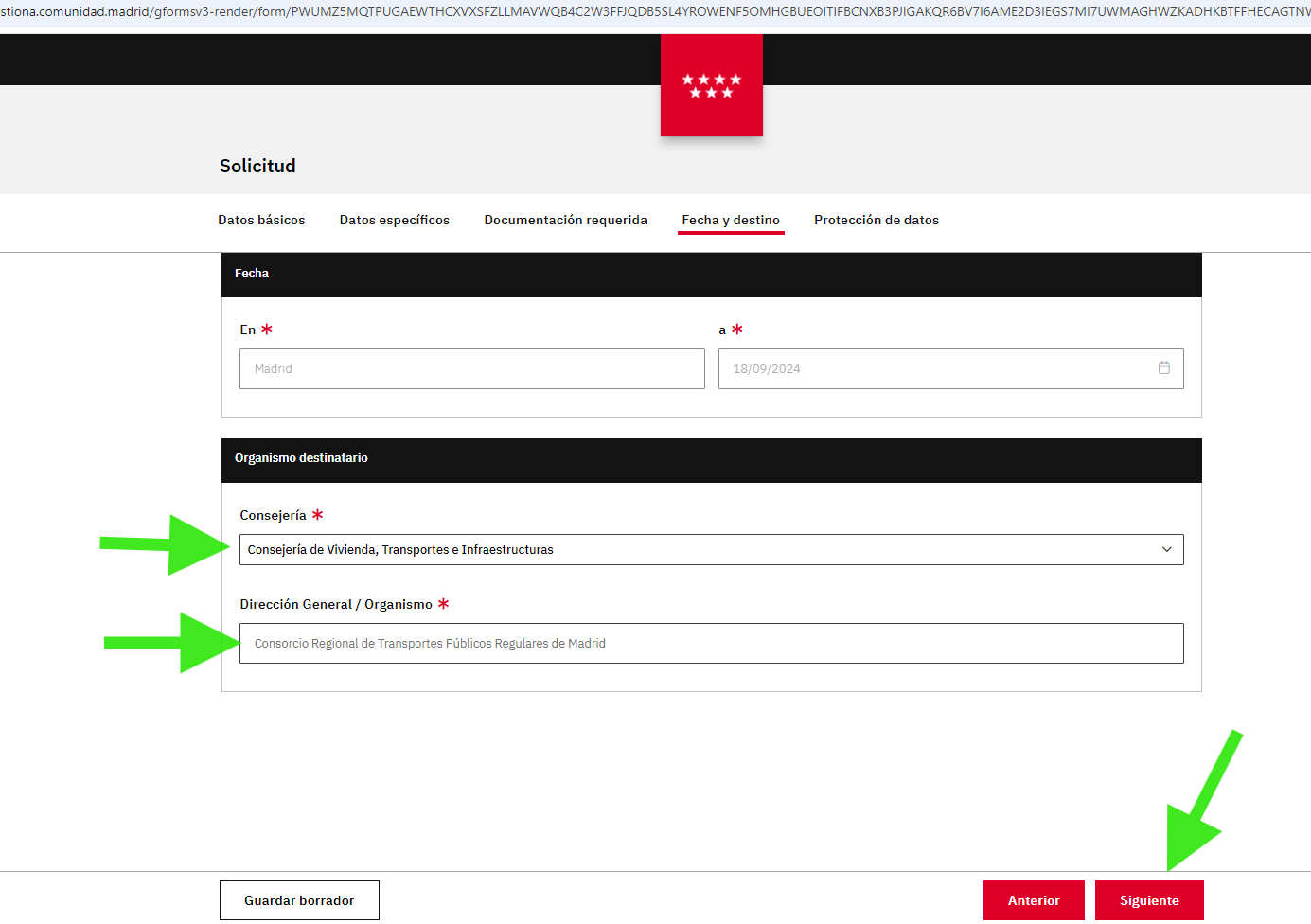Click the black Fecha section header
1311x924 pixels.
710,275
